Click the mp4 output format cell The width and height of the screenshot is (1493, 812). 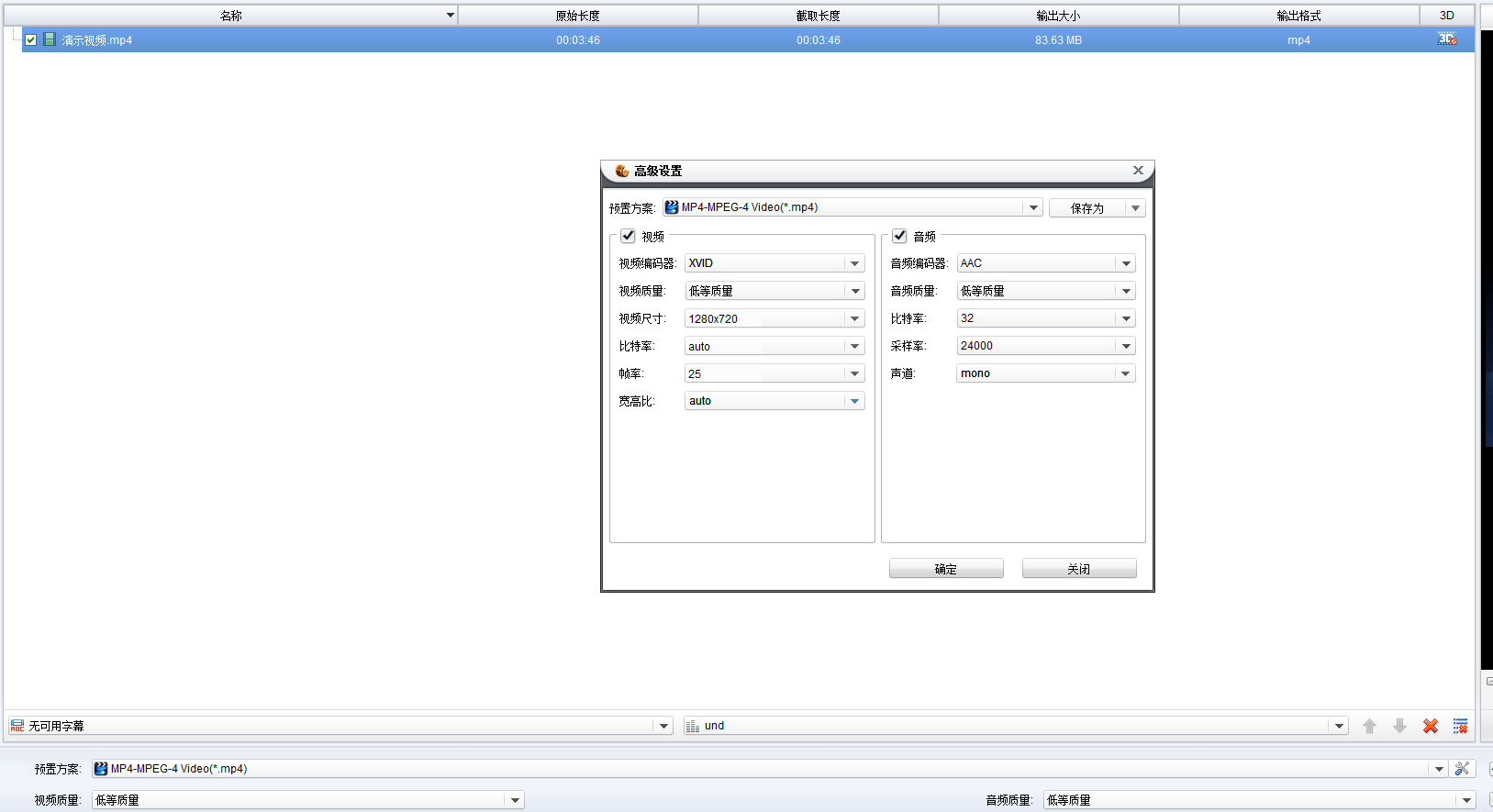coord(1299,40)
